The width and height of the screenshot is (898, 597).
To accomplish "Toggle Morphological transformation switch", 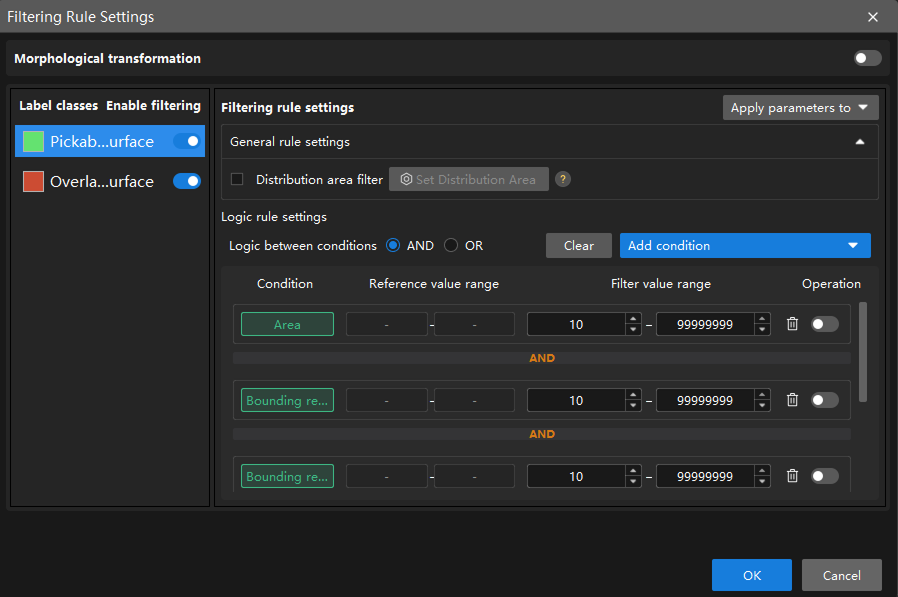I will point(868,58).
